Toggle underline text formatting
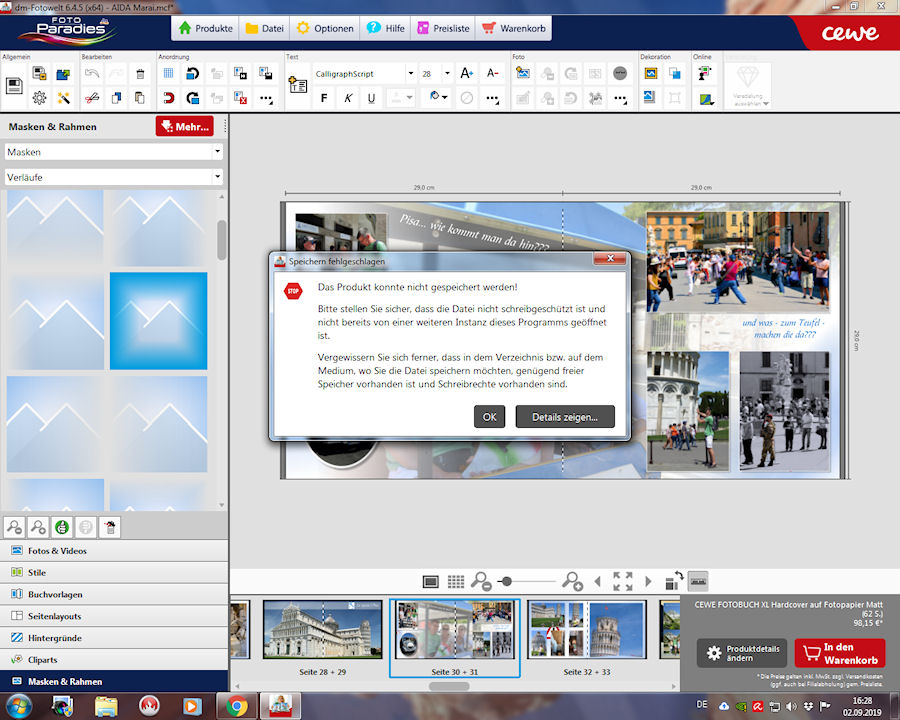 (x=372, y=98)
